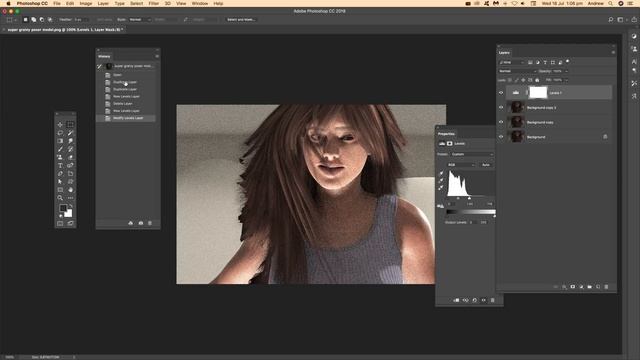Toggle lock all padlock in Layers panel
This screenshot has height=360, width=640.
537,80
